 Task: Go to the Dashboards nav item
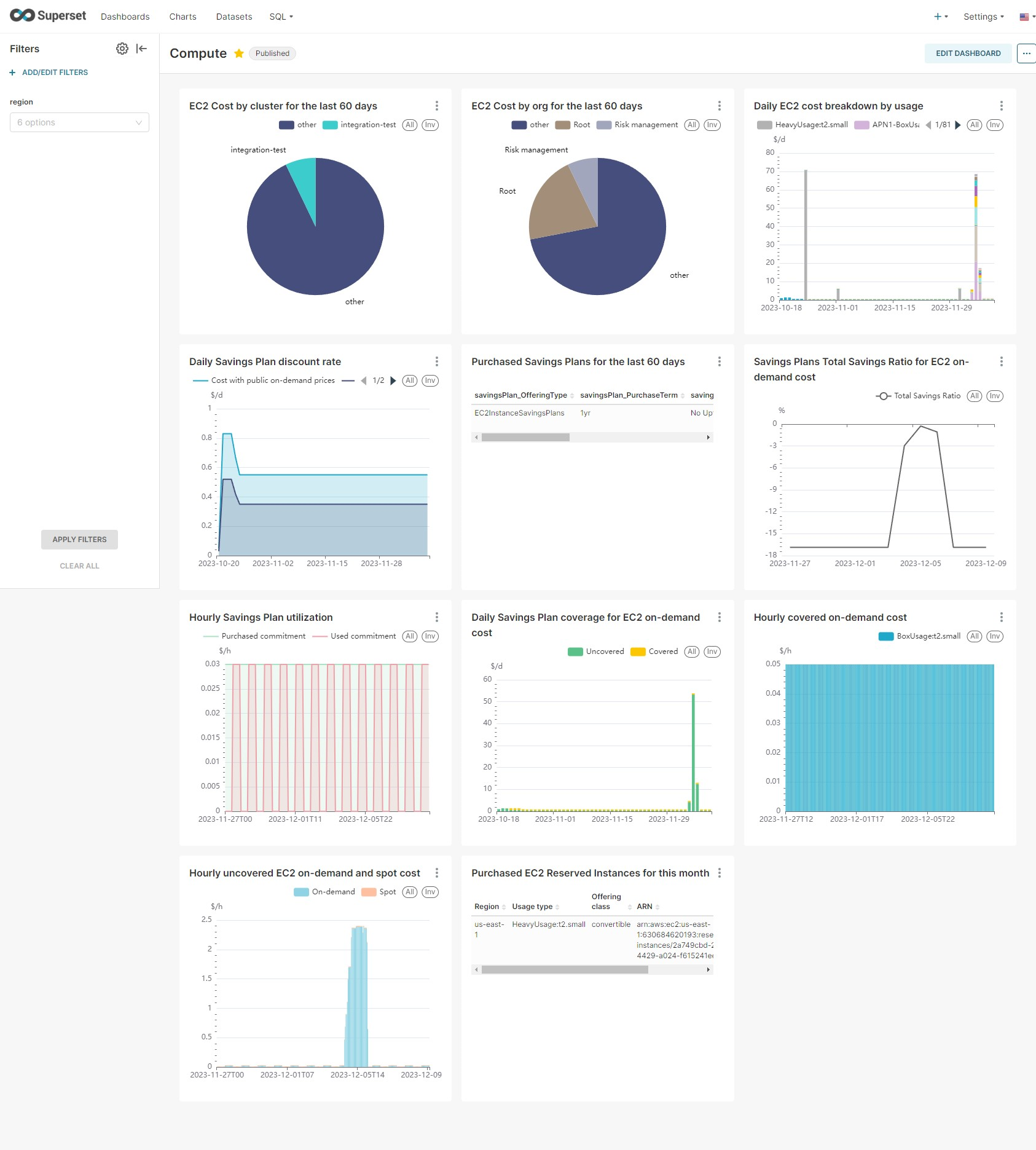click(x=125, y=17)
